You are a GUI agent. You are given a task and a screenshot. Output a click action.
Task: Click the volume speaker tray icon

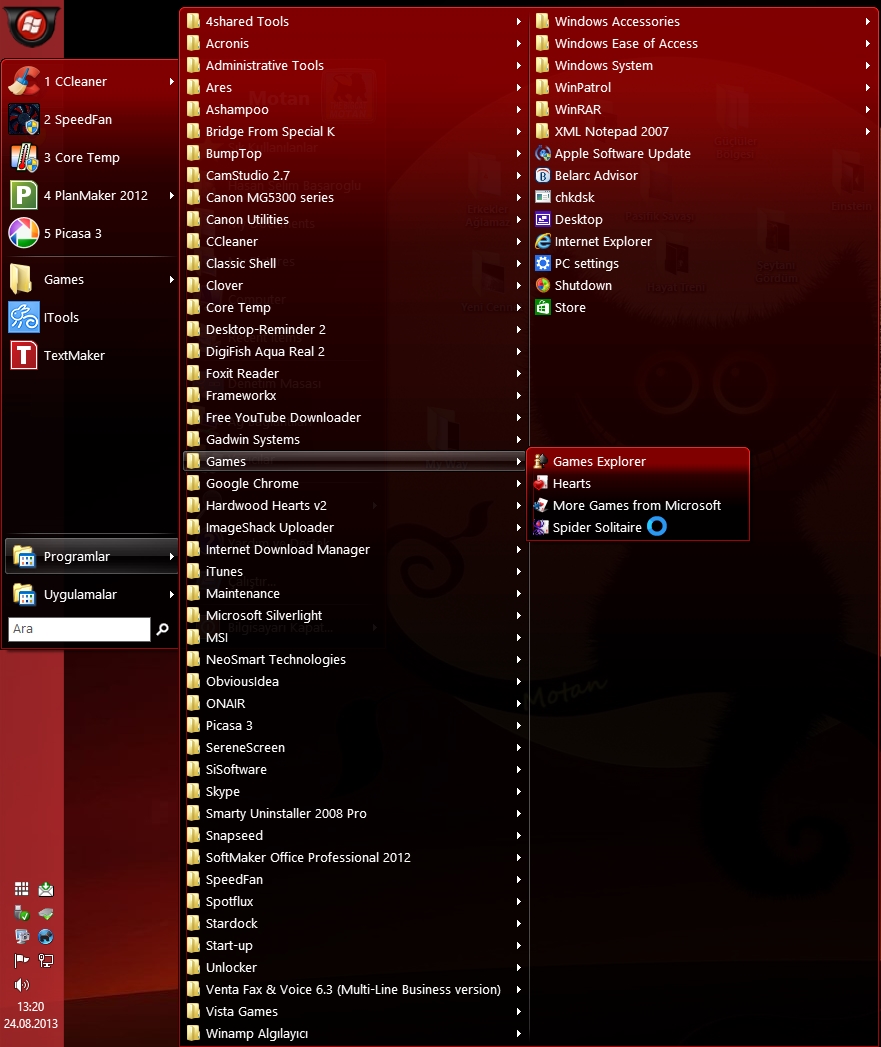[22, 985]
